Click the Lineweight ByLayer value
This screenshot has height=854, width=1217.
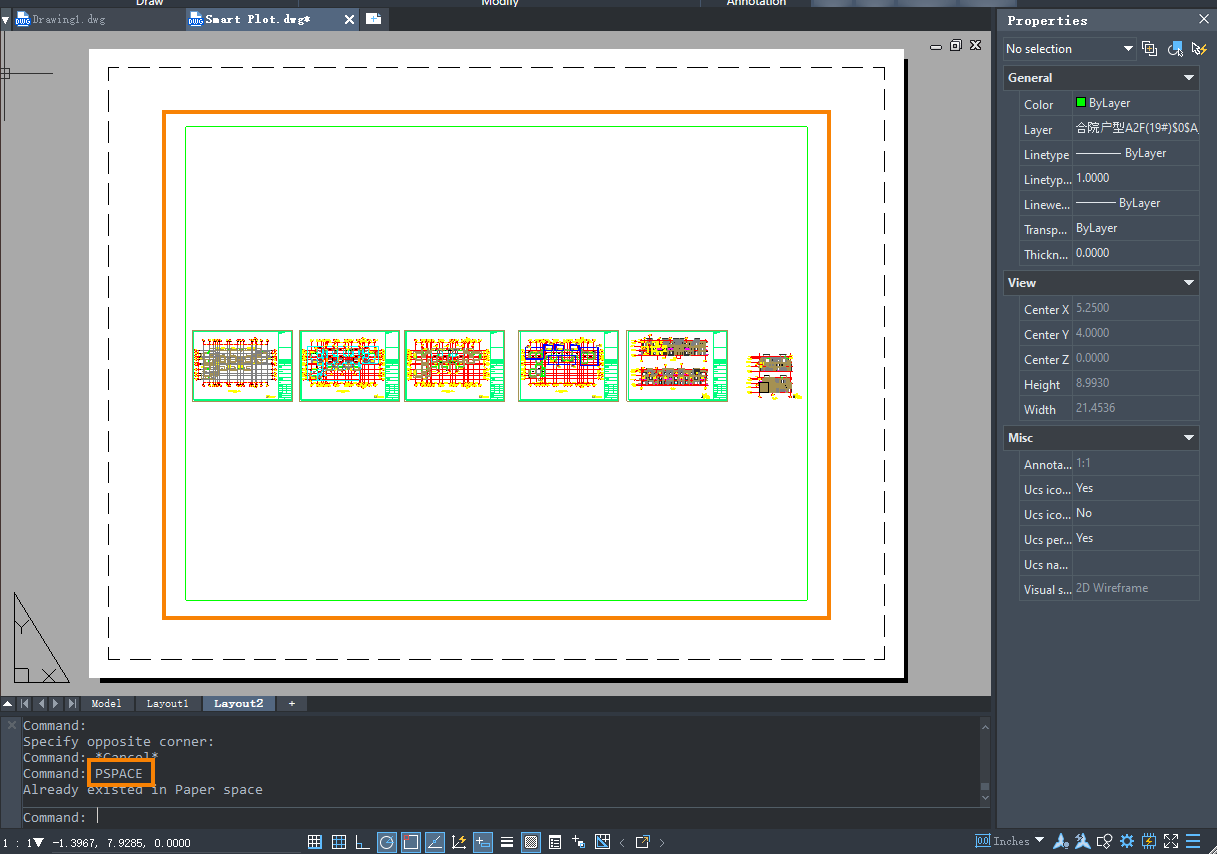coord(1136,203)
